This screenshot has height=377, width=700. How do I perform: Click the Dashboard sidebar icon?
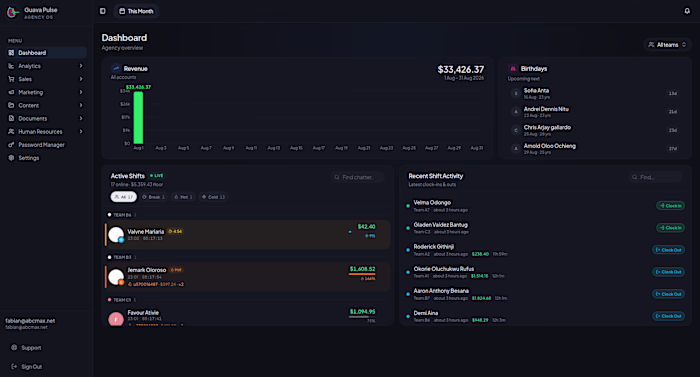(x=11, y=53)
